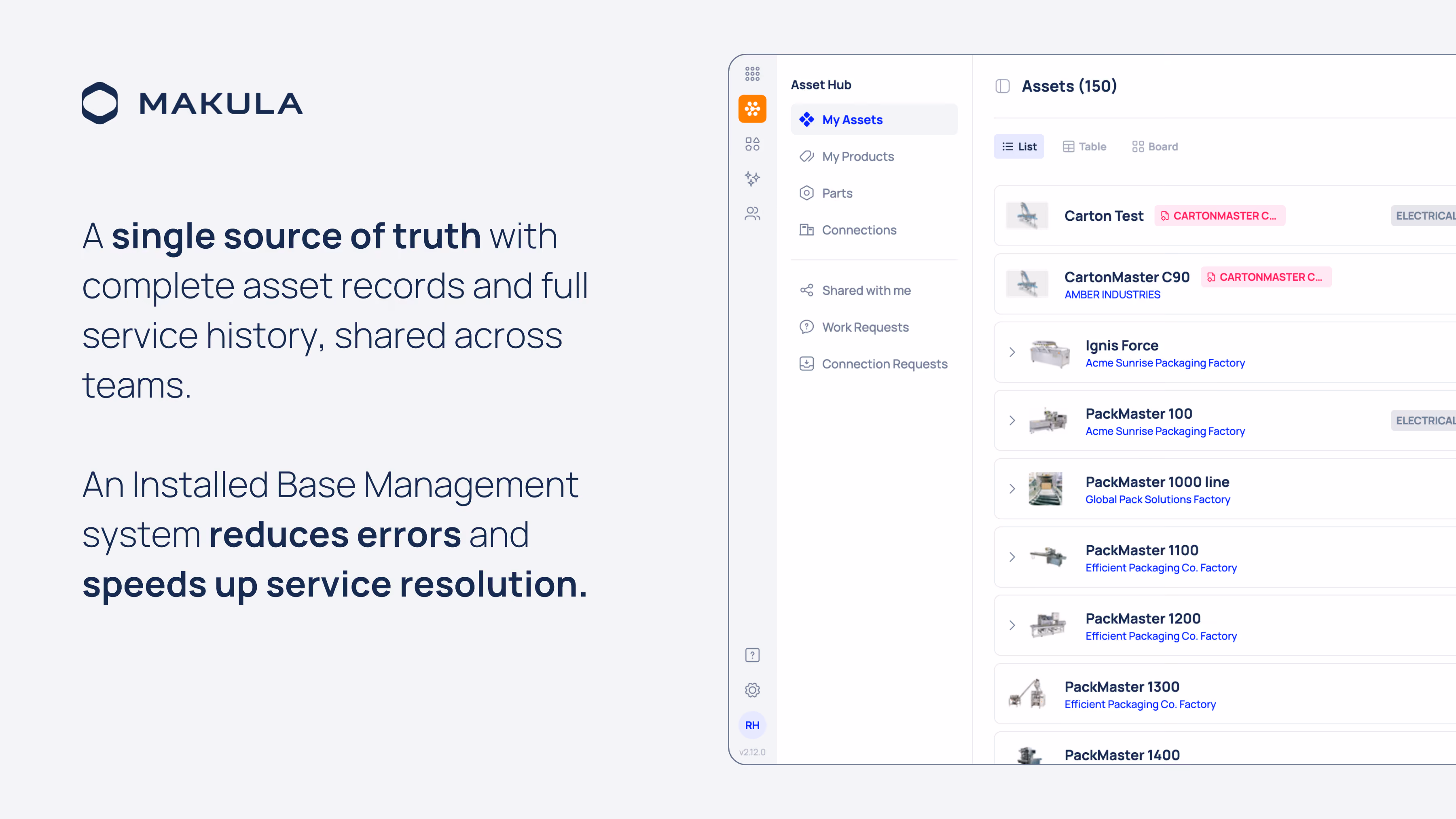
Task: Open AMBER INDUSTRIES customer link
Action: tap(1112, 294)
